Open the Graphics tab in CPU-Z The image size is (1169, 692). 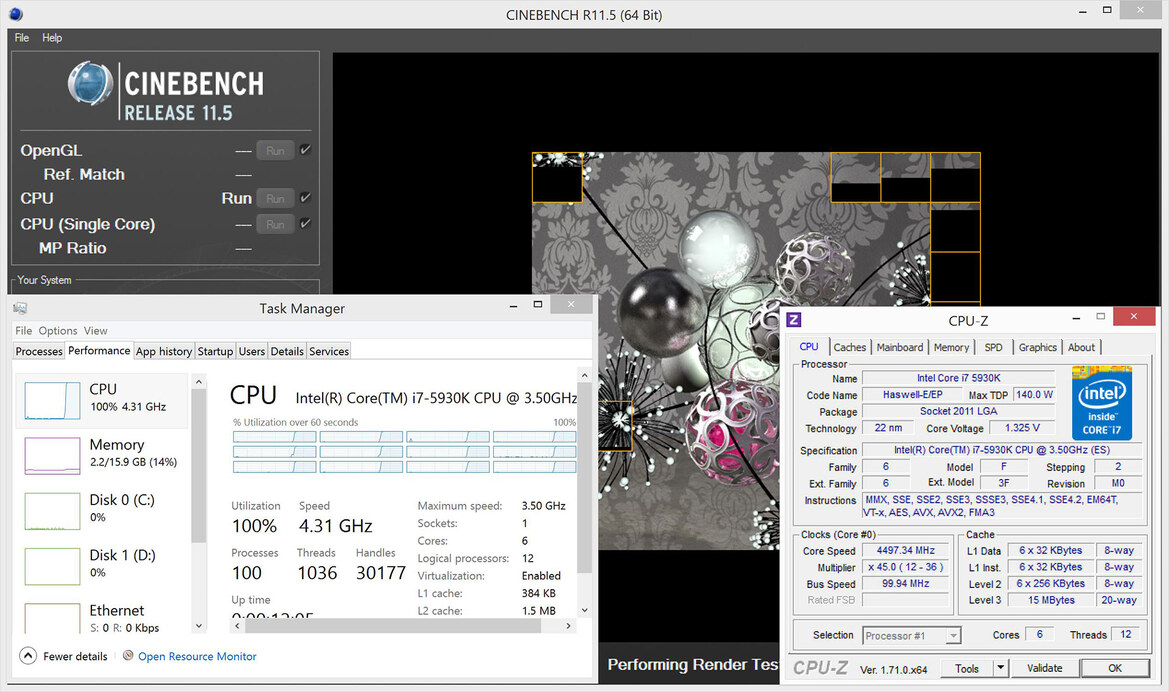1038,347
